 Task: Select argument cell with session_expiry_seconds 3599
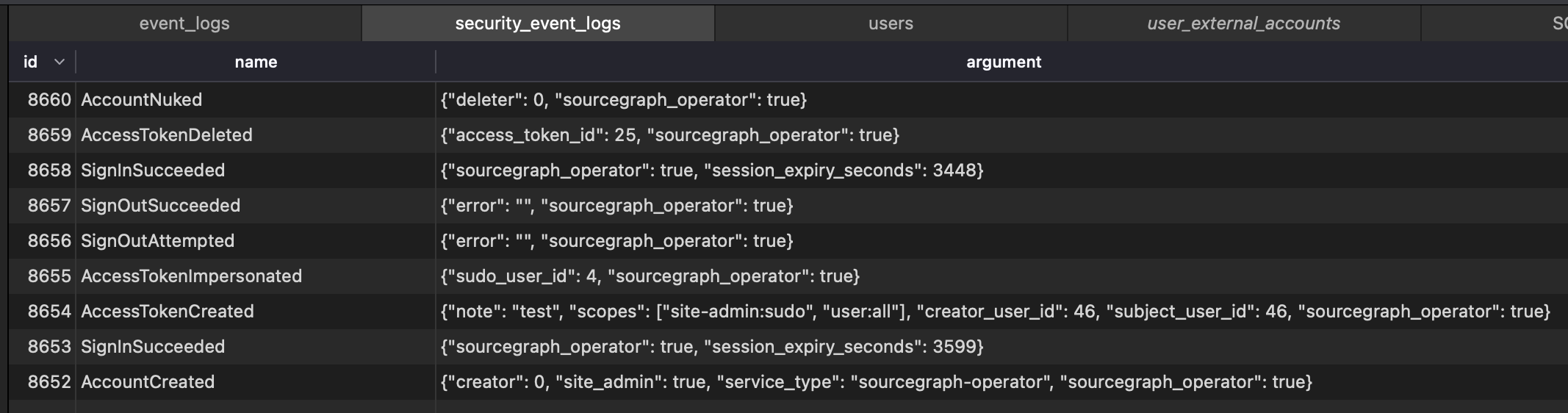click(711, 347)
